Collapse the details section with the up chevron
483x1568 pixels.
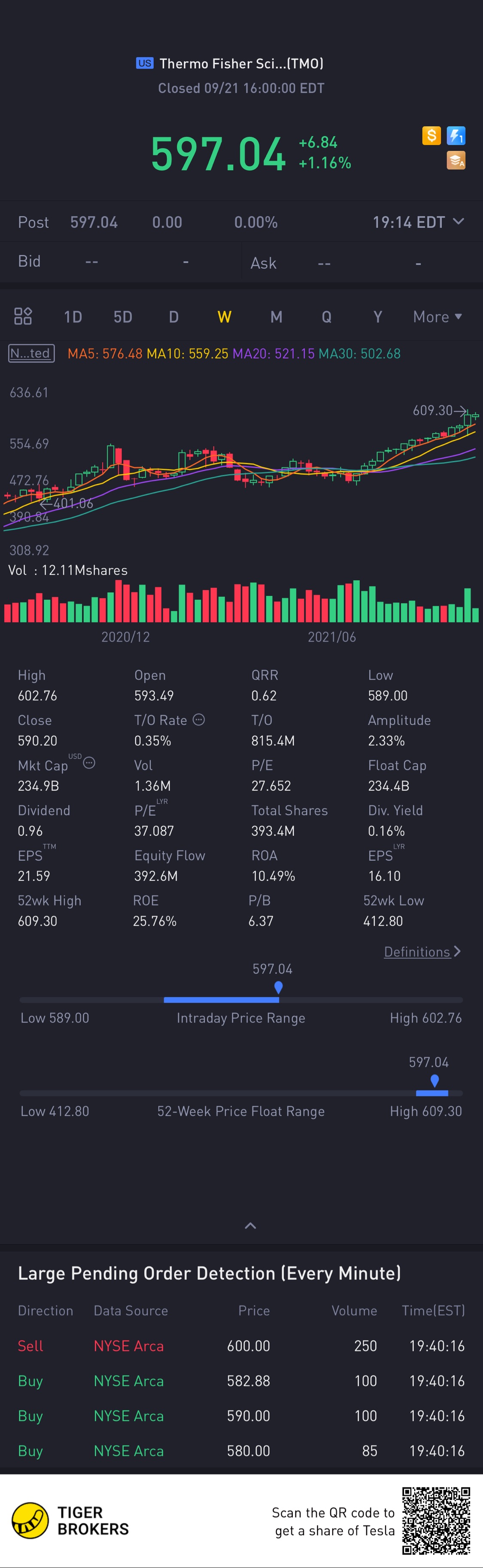click(250, 1225)
